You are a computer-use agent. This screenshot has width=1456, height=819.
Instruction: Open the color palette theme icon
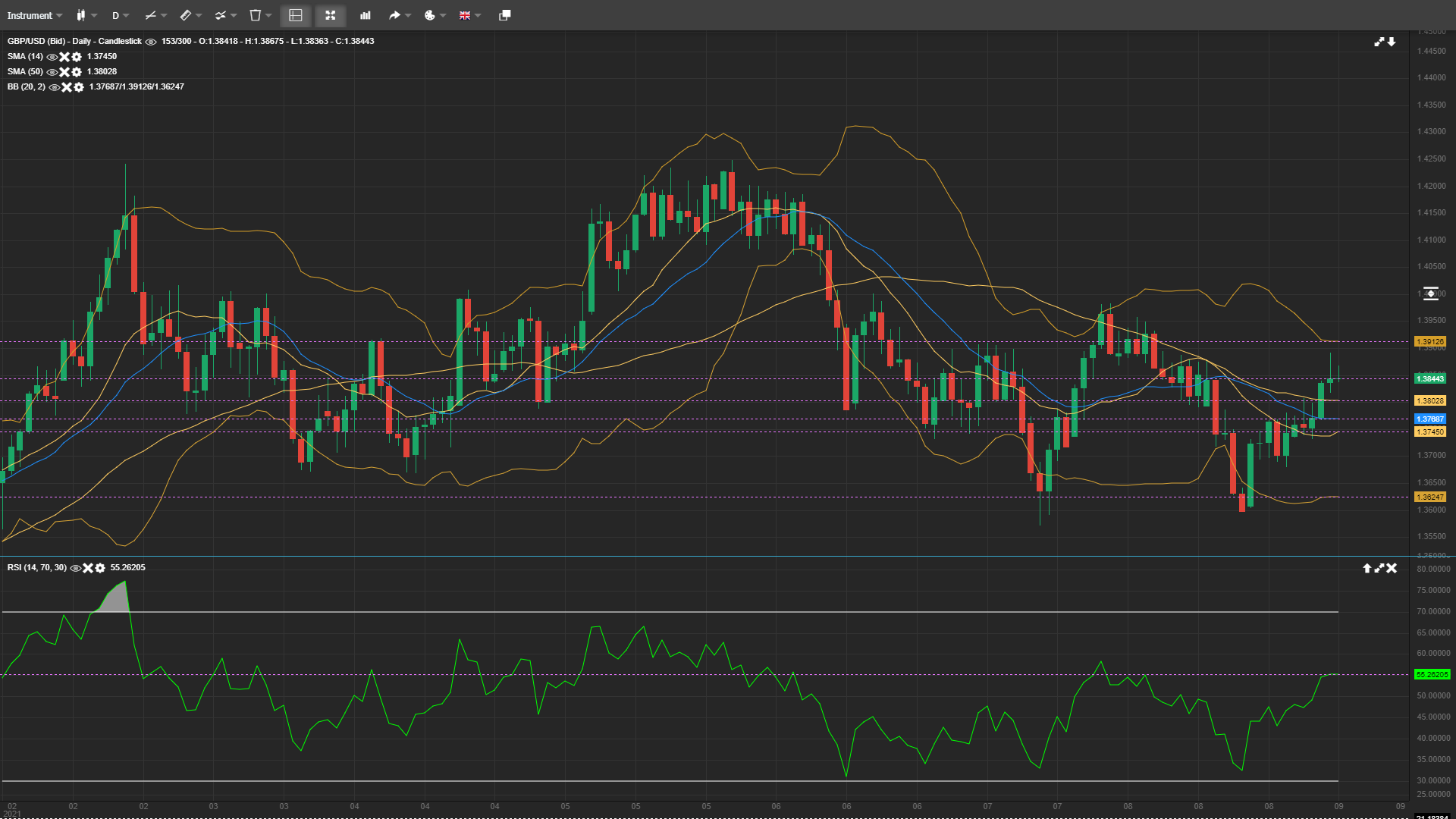tap(429, 15)
